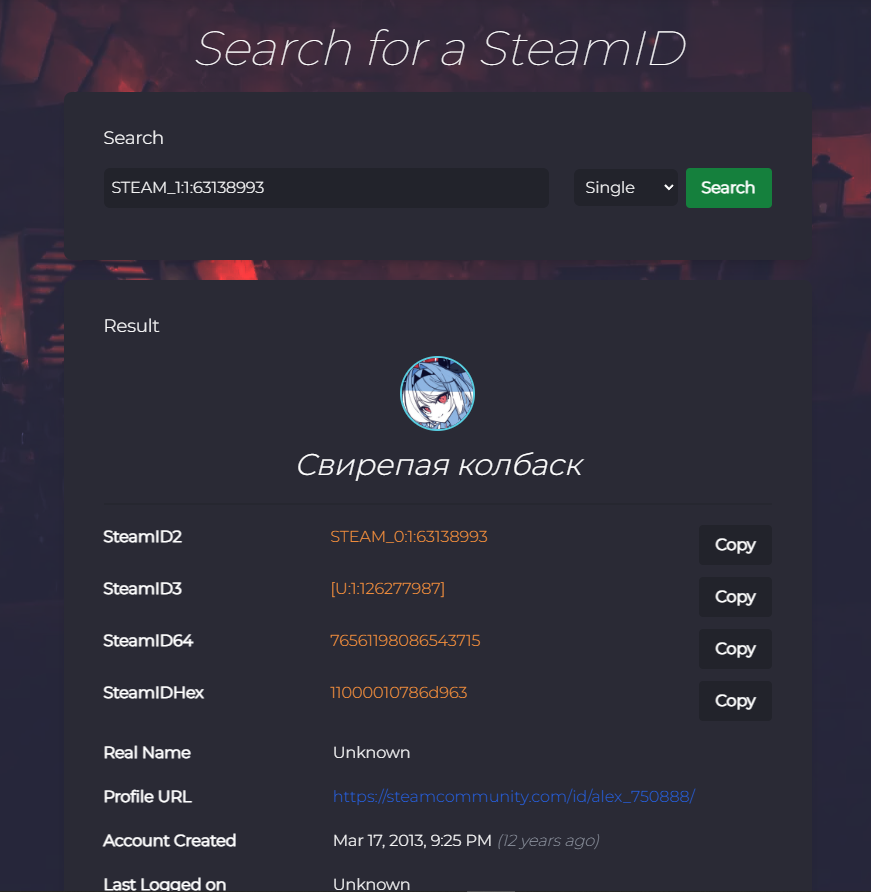Click the SteamID64 row label
The height and width of the screenshot is (892, 871).
(x=148, y=641)
